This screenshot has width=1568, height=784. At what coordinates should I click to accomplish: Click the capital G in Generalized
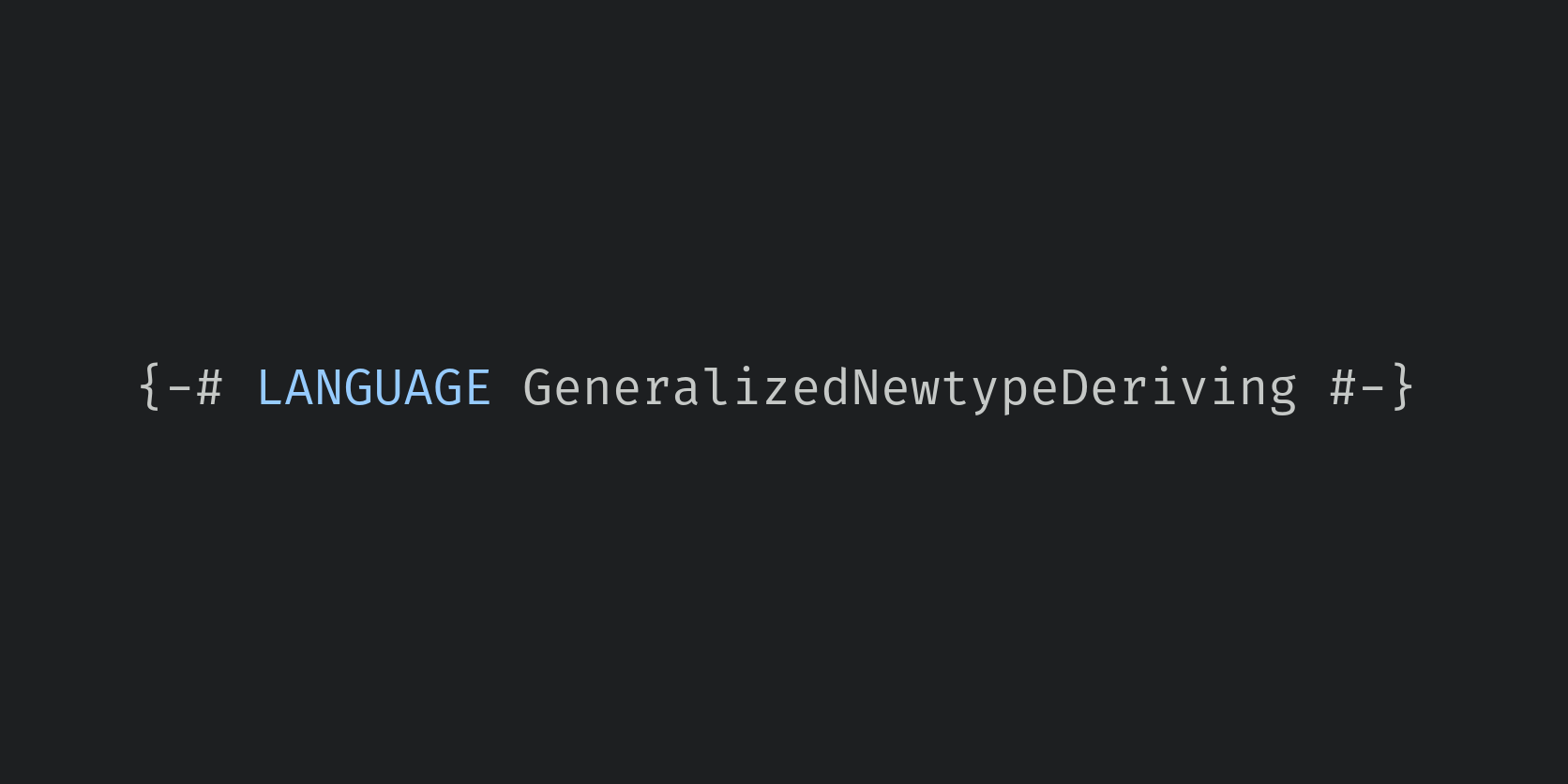point(537,387)
